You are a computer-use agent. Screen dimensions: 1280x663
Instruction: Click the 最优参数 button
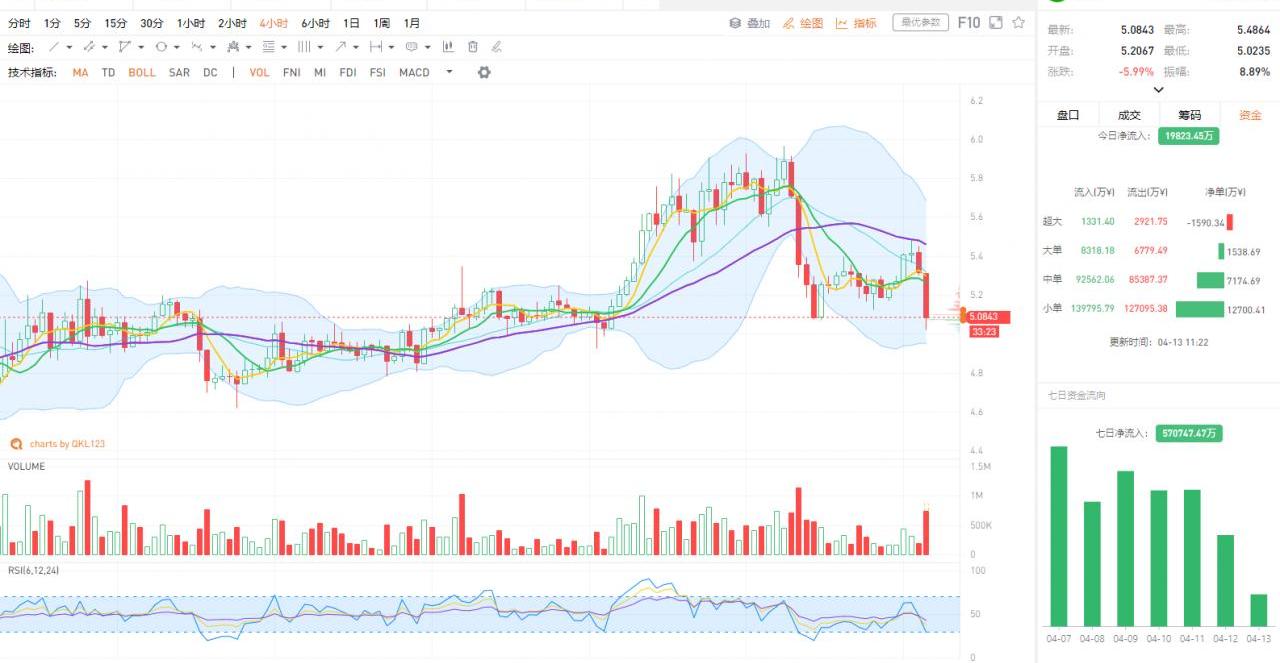coord(920,22)
